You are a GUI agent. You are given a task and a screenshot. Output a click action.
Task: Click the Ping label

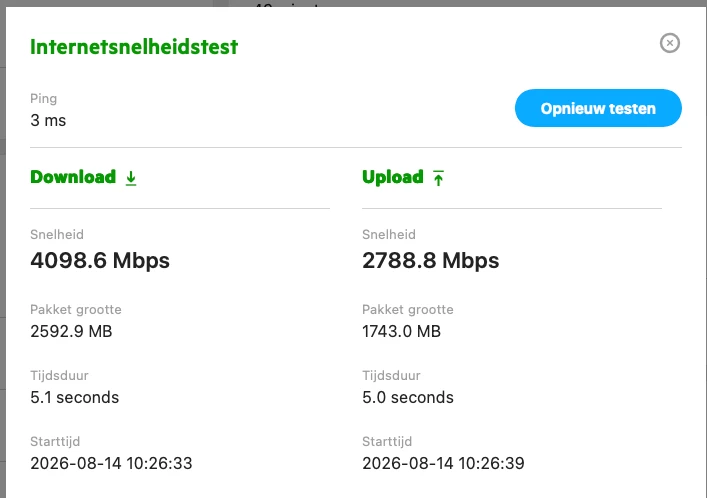point(44,99)
